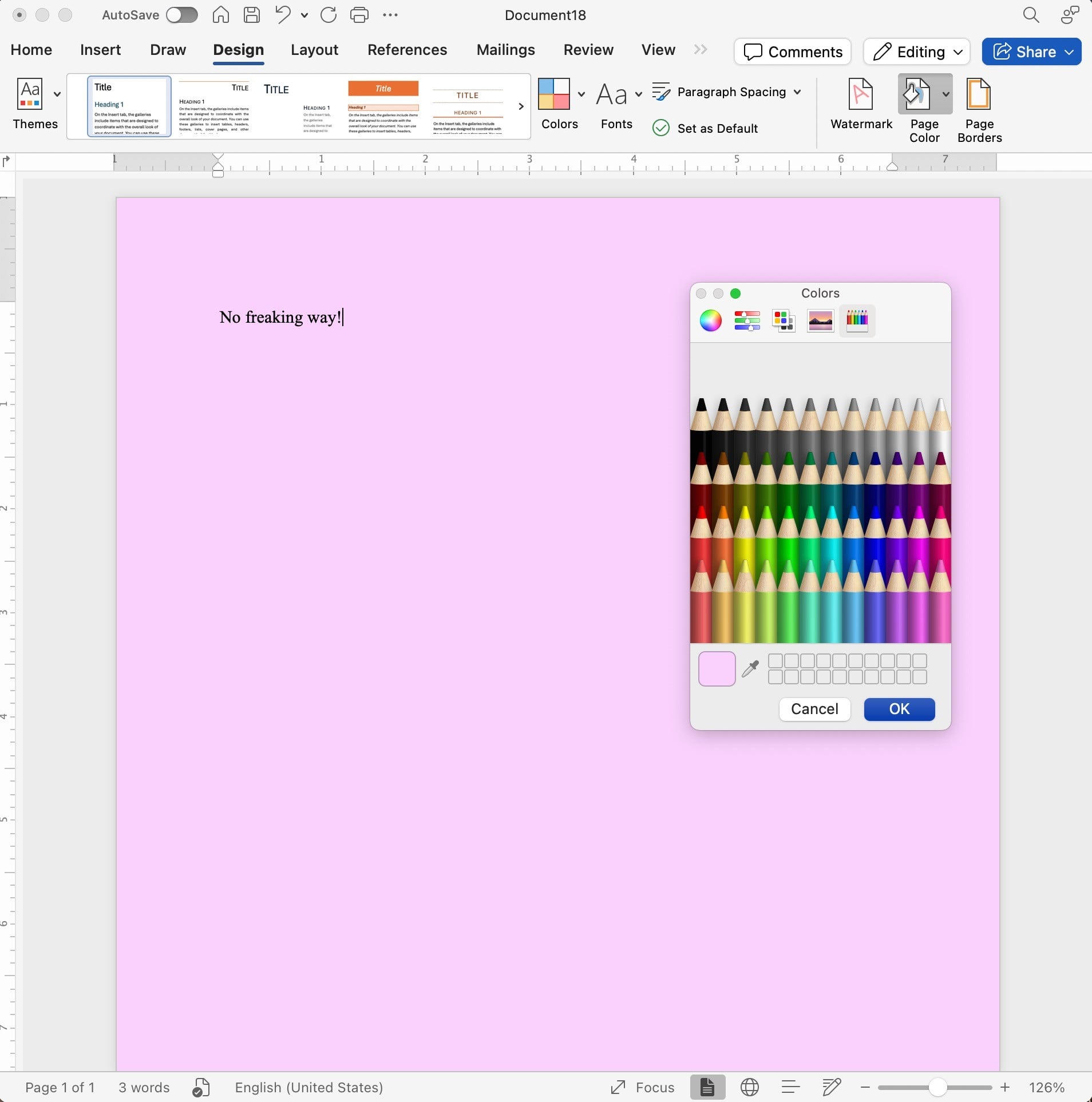Click Set as Default

coord(705,128)
